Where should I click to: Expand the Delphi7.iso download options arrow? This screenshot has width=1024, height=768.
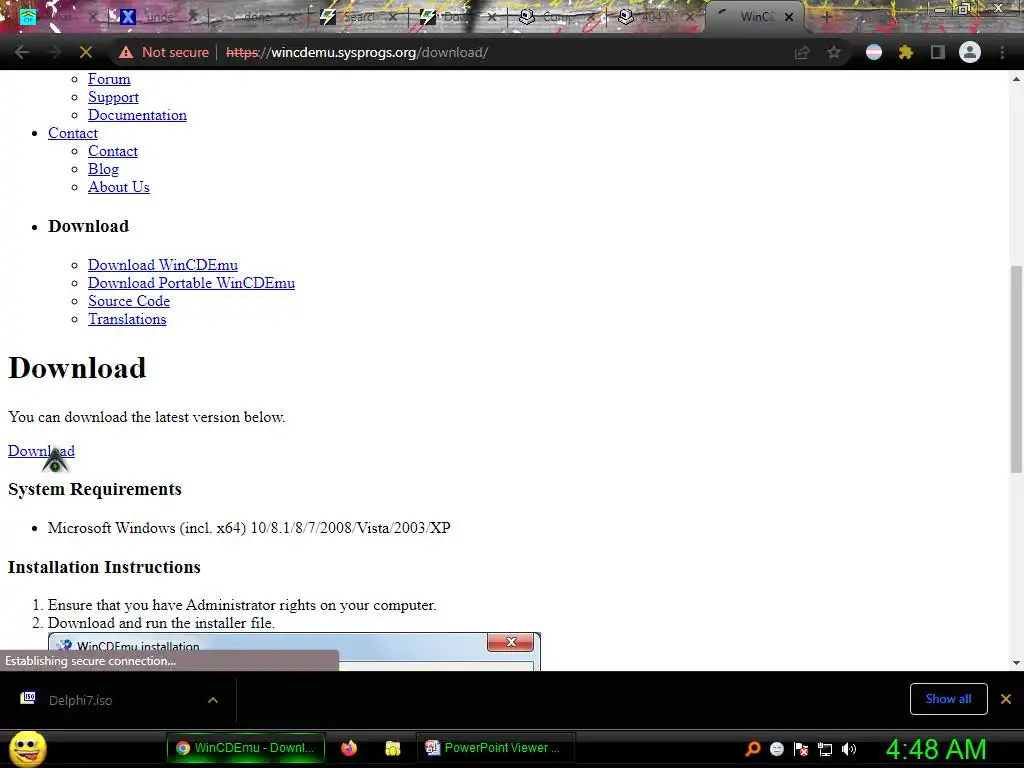(x=213, y=699)
